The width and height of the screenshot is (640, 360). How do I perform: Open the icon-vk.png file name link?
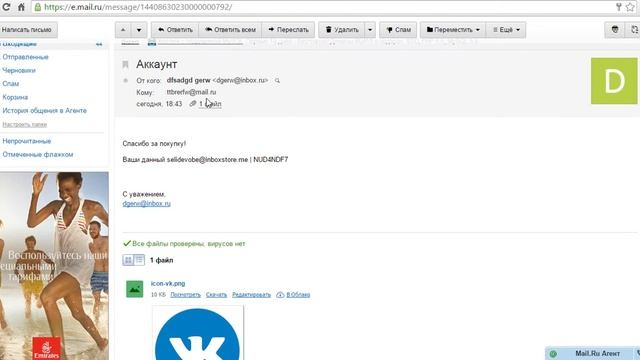click(x=168, y=283)
